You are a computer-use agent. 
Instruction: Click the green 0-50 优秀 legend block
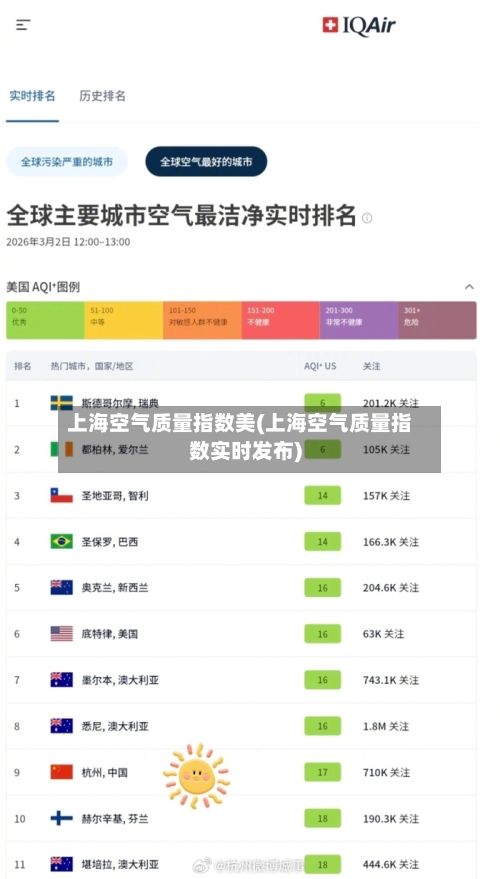click(x=45, y=320)
